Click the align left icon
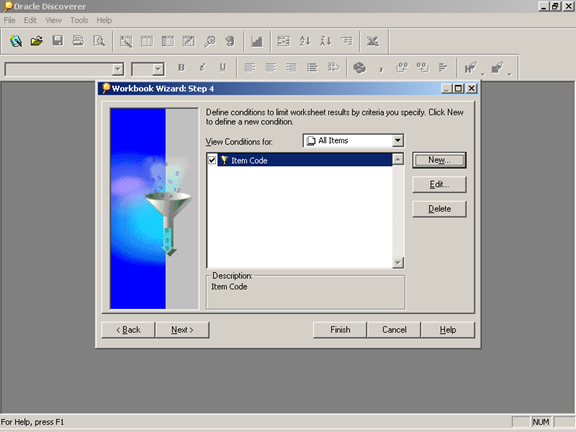 (x=250, y=68)
